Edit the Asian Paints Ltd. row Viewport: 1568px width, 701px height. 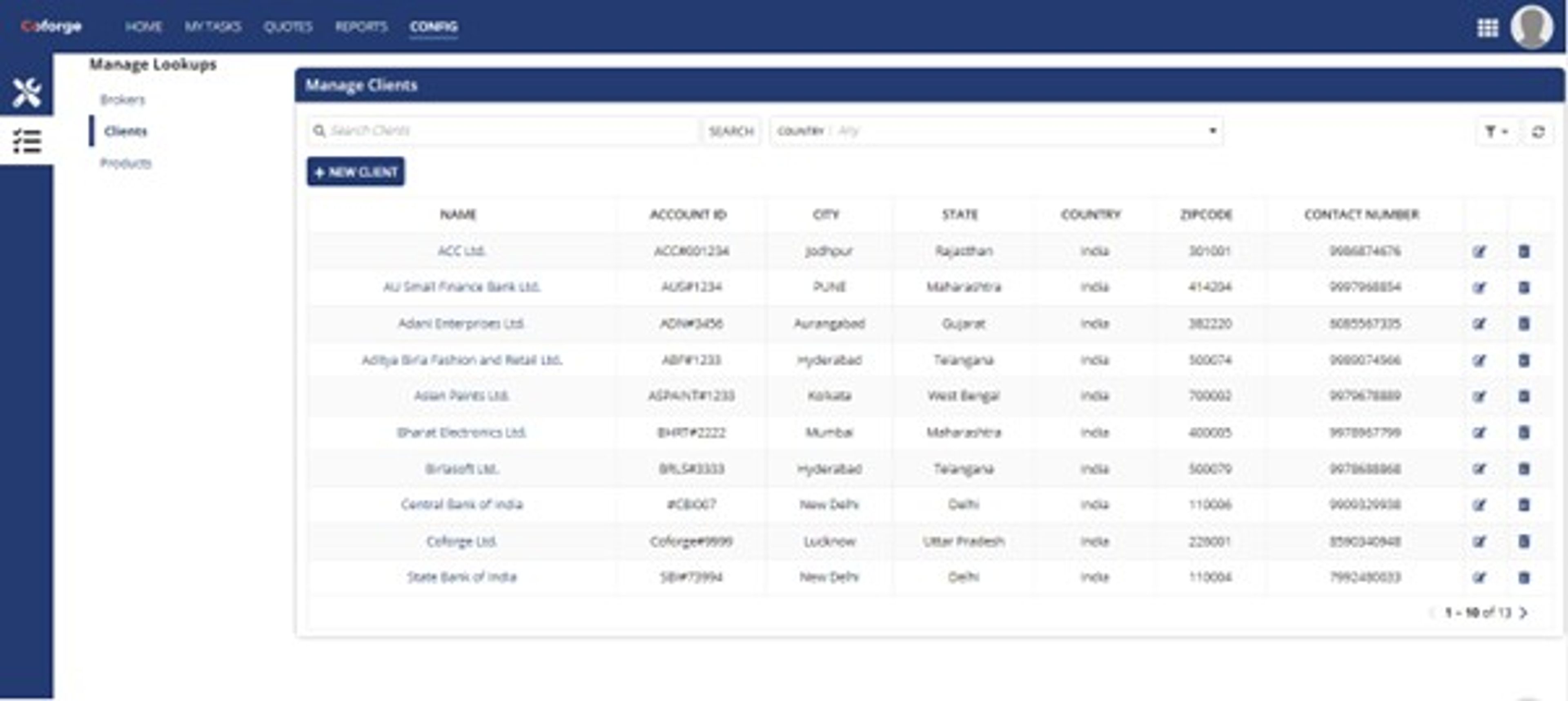point(1479,396)
